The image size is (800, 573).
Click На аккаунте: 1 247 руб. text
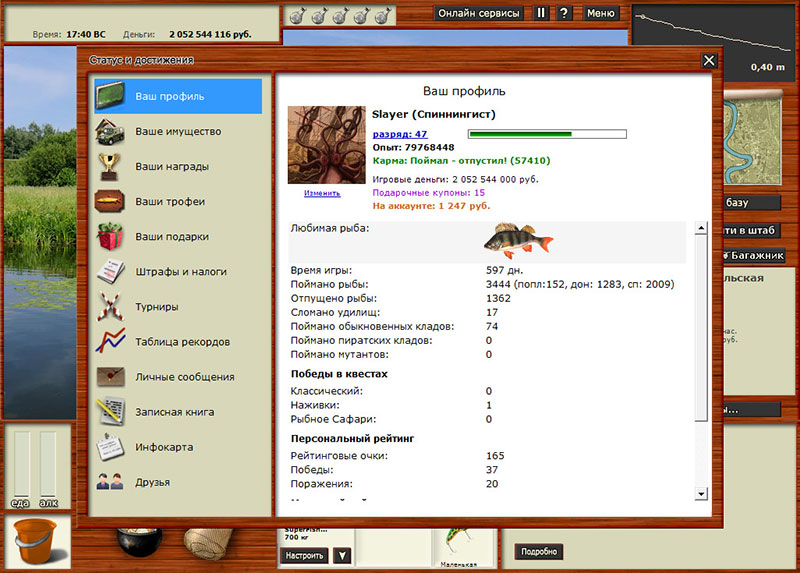431,206
